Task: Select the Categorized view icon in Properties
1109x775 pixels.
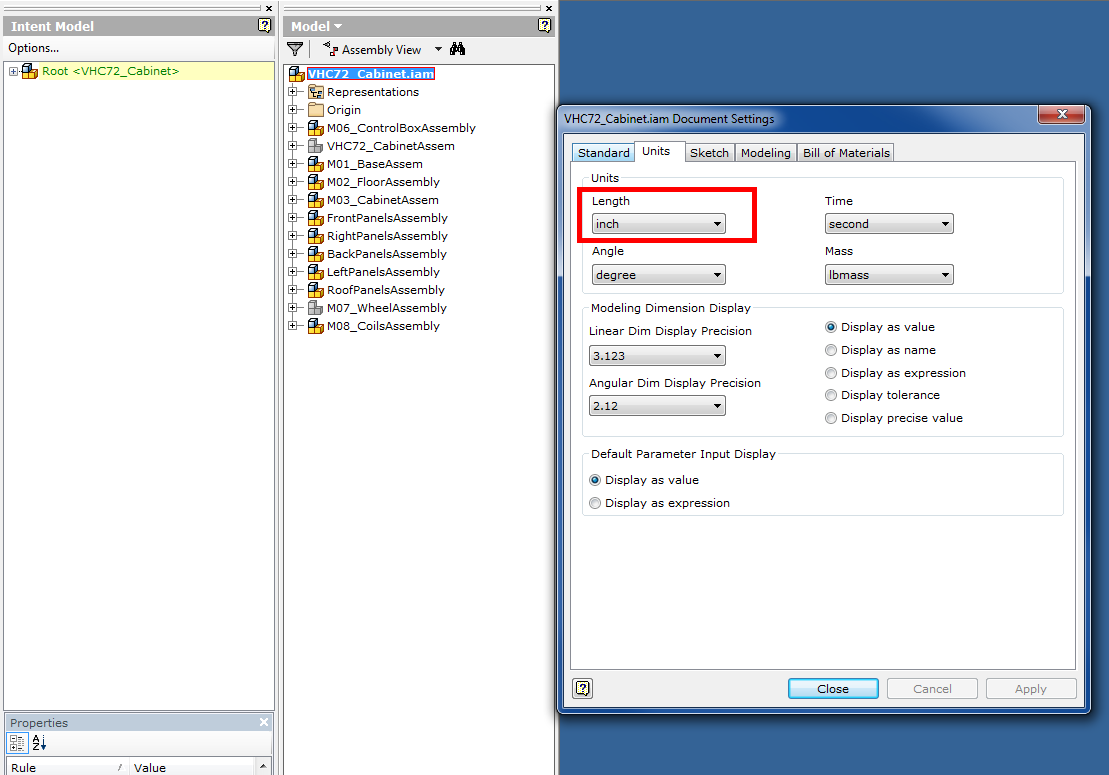Action: coord(17,743)
